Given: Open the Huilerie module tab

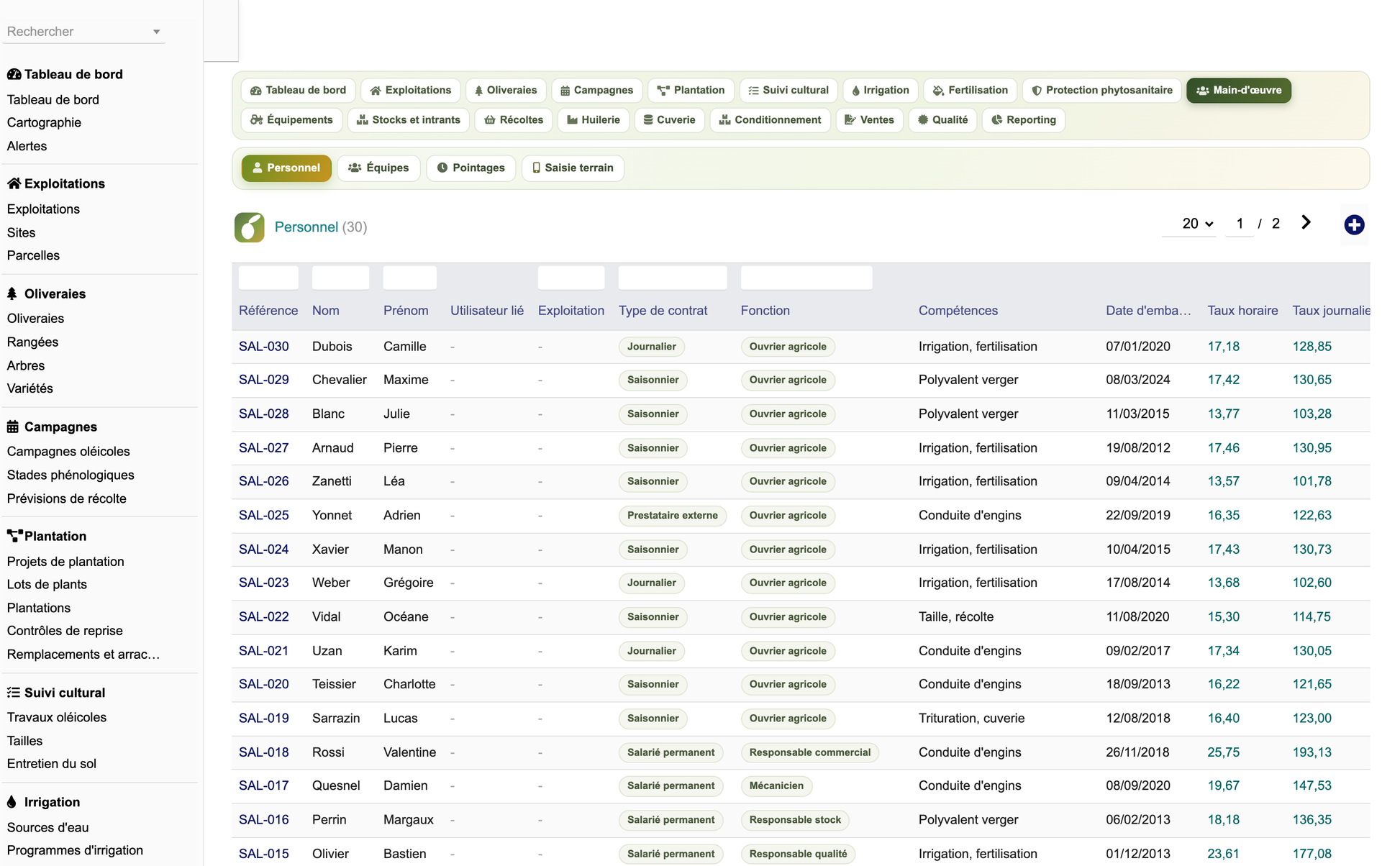Looking at the screenshot, I should [x=594, y=120].
